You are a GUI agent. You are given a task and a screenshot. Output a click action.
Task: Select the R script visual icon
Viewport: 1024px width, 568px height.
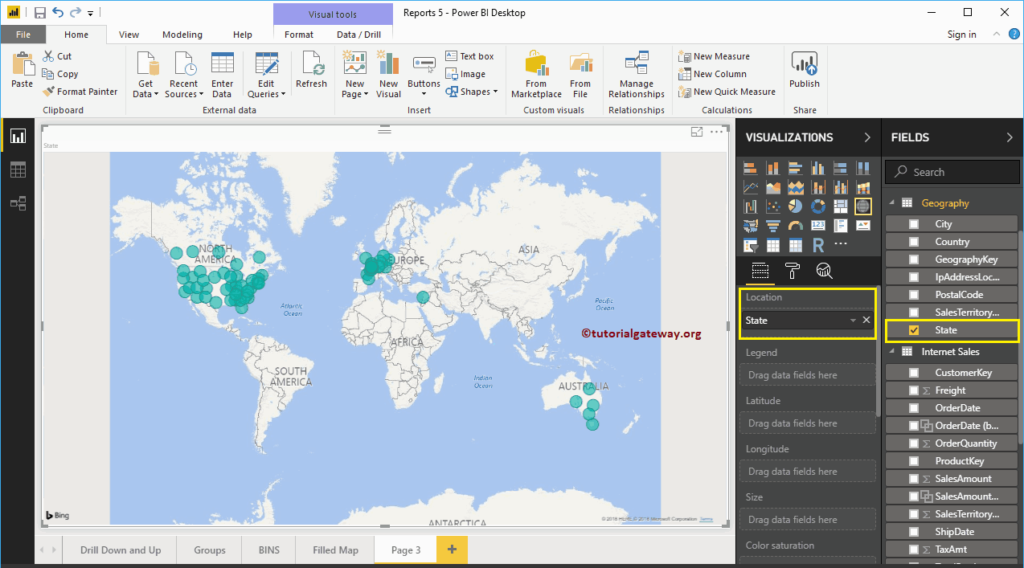[x=818, y=245]
